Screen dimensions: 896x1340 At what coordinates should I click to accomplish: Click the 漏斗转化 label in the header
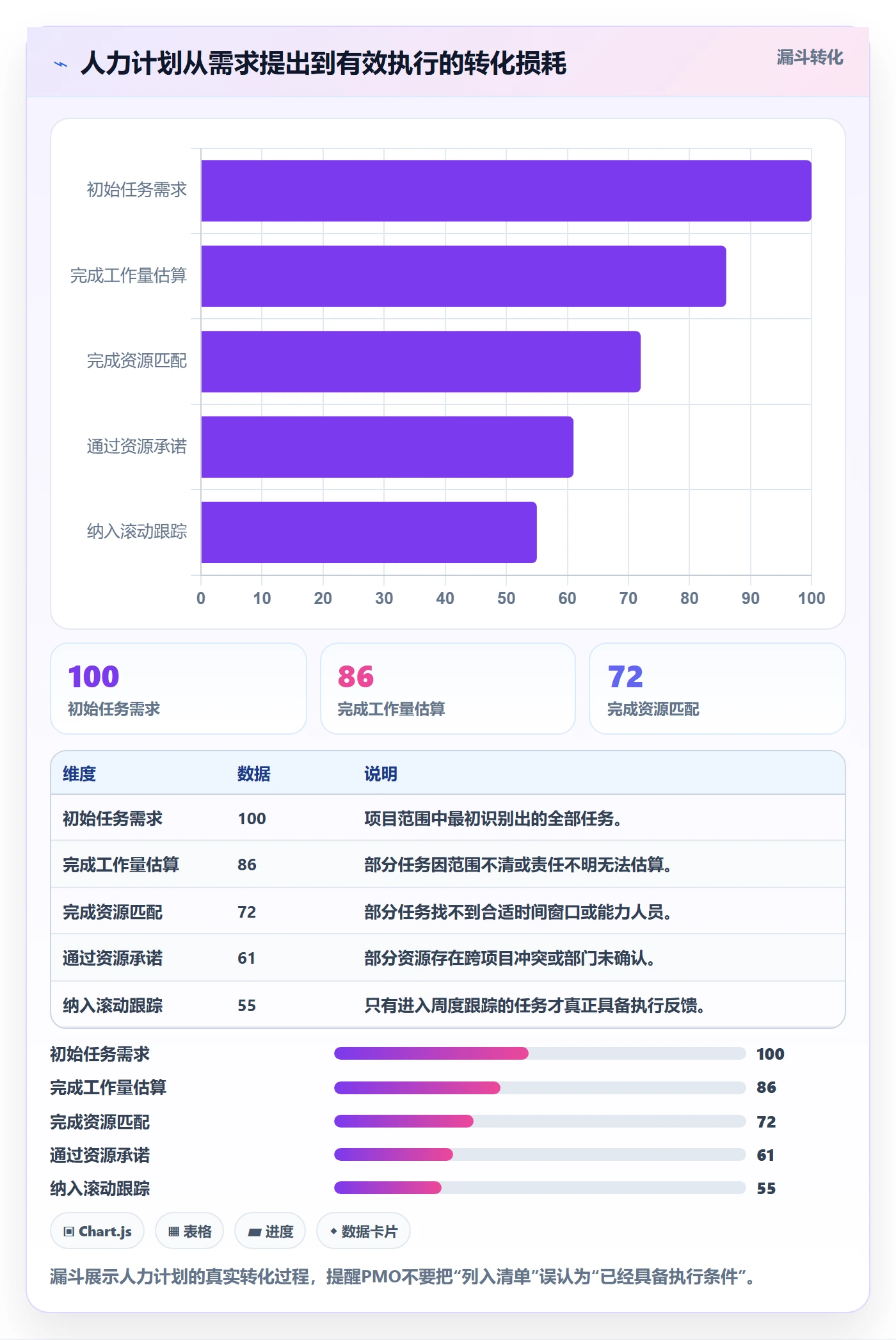pos(810,58)
